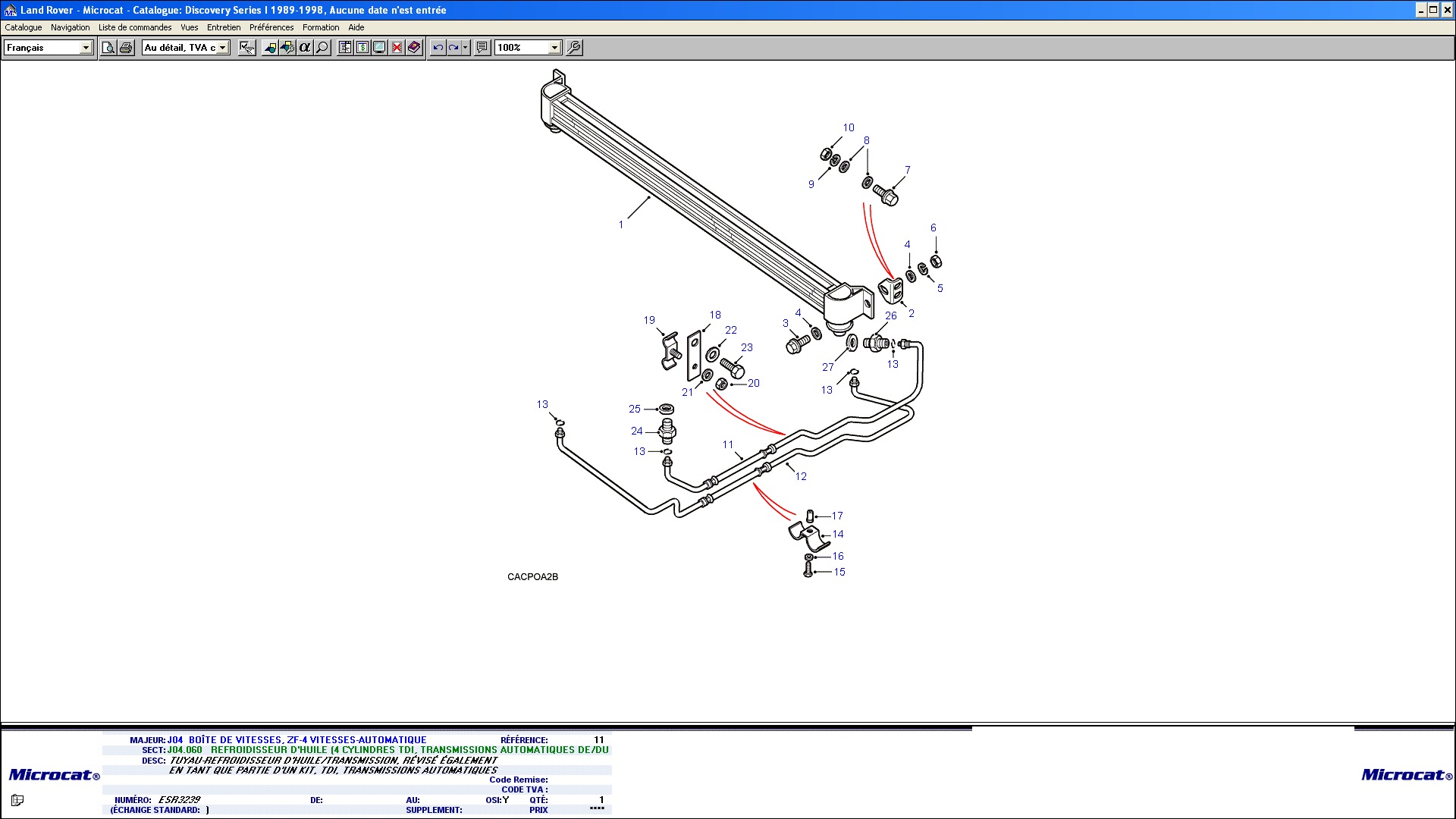Click the alpha search icon
The image size is (1456, 819).
[305, 48]
